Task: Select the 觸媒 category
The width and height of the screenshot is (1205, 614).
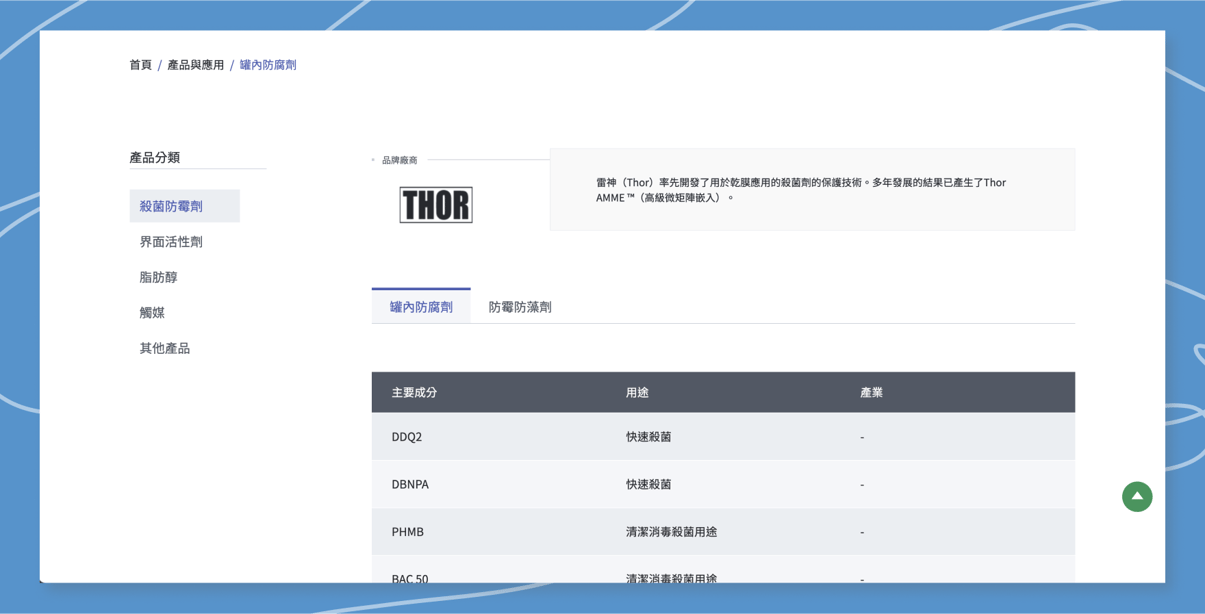Action: (x=152, y=313)
